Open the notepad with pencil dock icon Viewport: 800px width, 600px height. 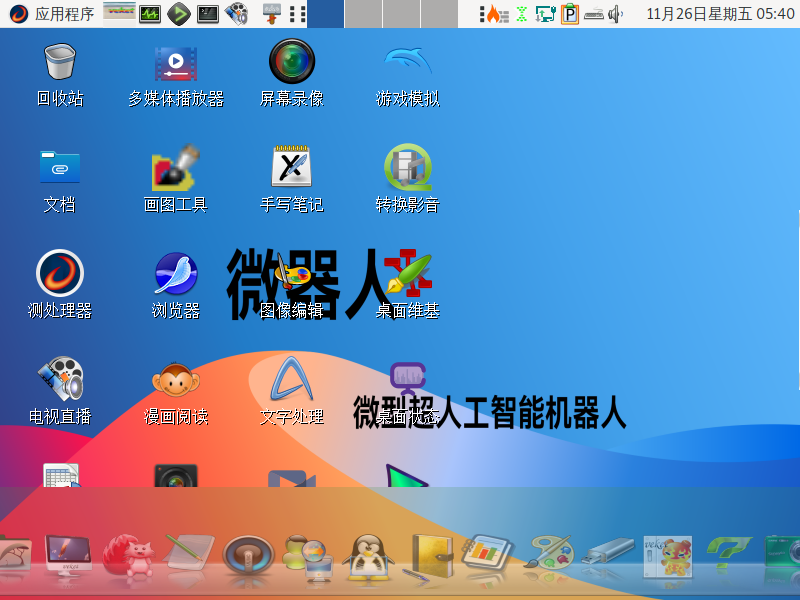[189, 554]
